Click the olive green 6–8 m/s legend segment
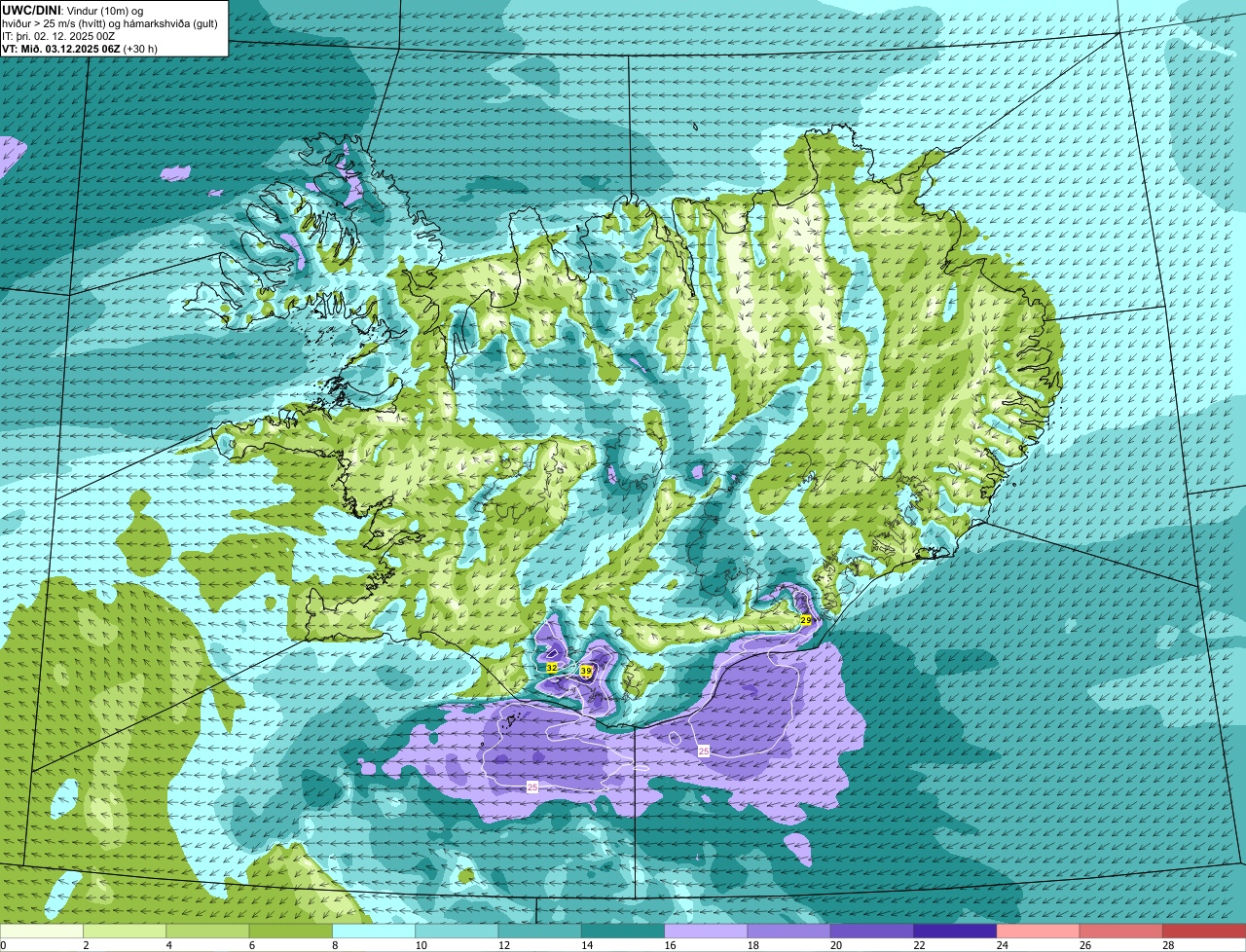 tap(291, 932)
